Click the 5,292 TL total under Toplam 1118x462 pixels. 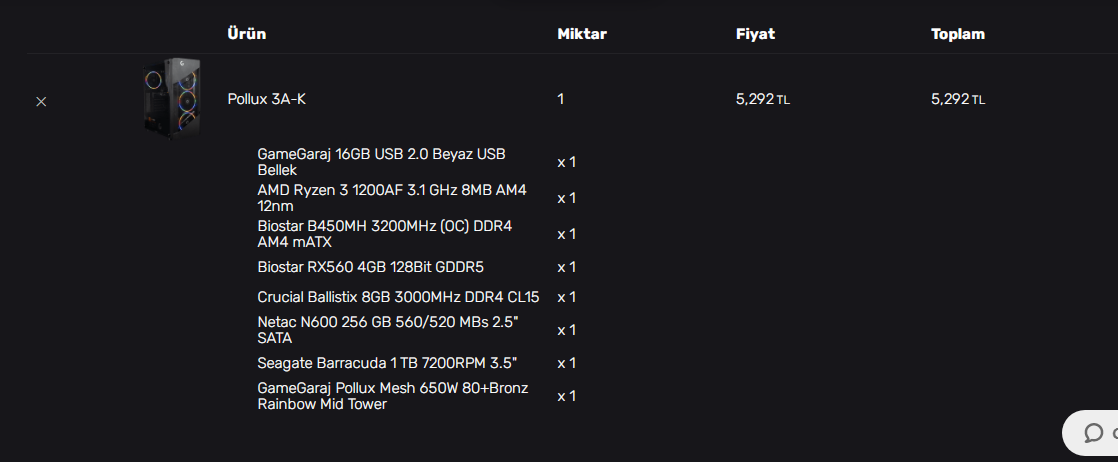tap(957, 99)
